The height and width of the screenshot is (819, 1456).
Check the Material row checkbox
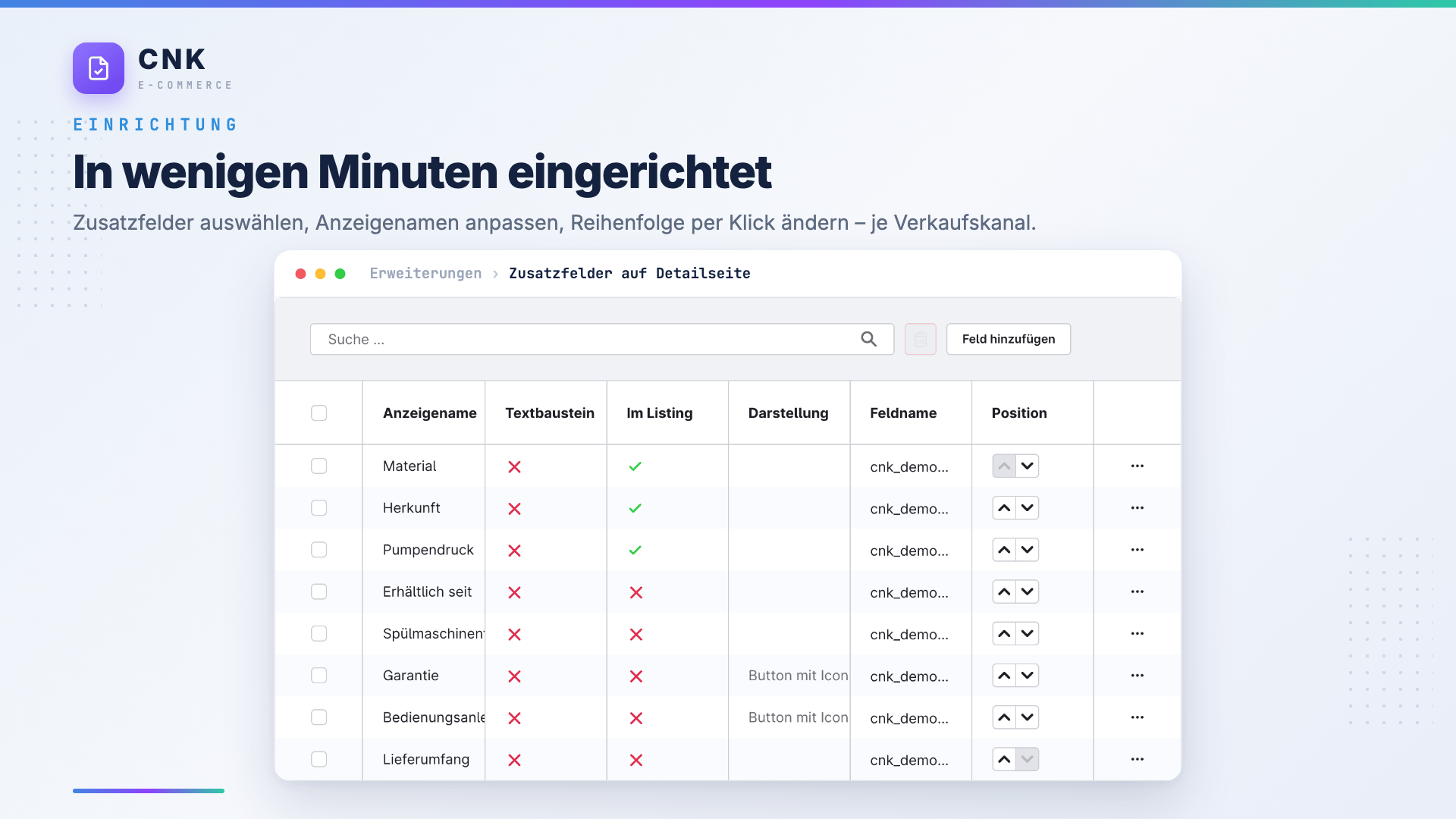(x=318, y=466)
